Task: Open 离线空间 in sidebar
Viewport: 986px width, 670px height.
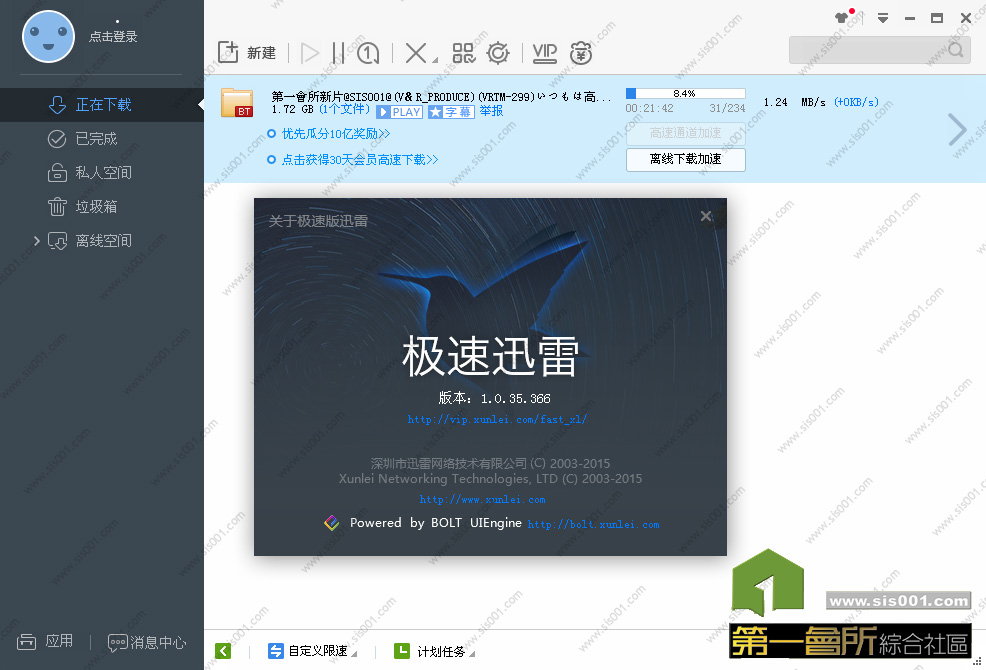Action: (102, 240)
